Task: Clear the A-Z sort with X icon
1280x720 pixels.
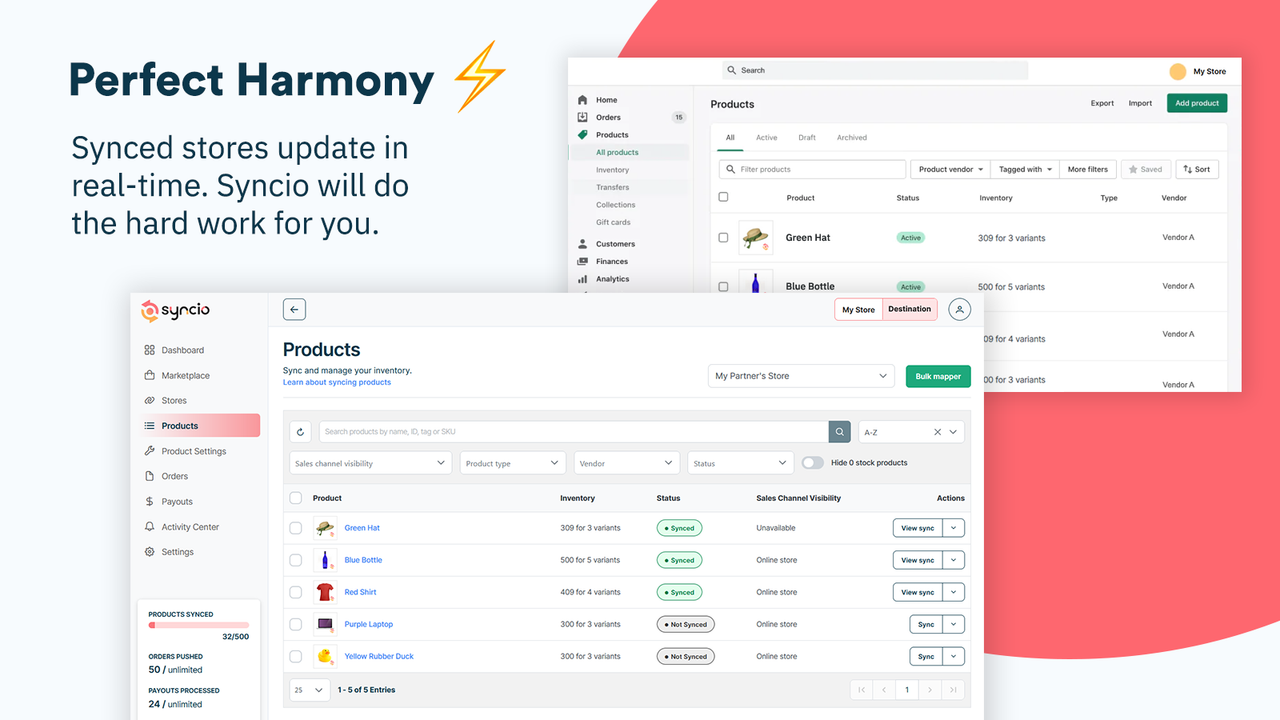Action: (937, 432)
